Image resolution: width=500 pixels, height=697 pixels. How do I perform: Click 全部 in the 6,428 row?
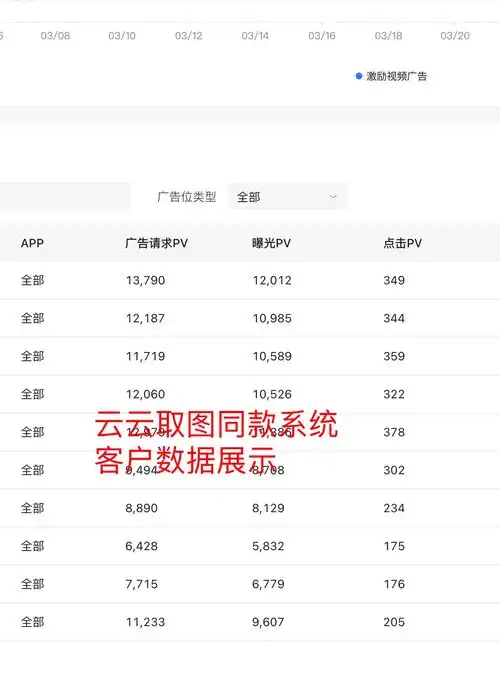[32, 546]
